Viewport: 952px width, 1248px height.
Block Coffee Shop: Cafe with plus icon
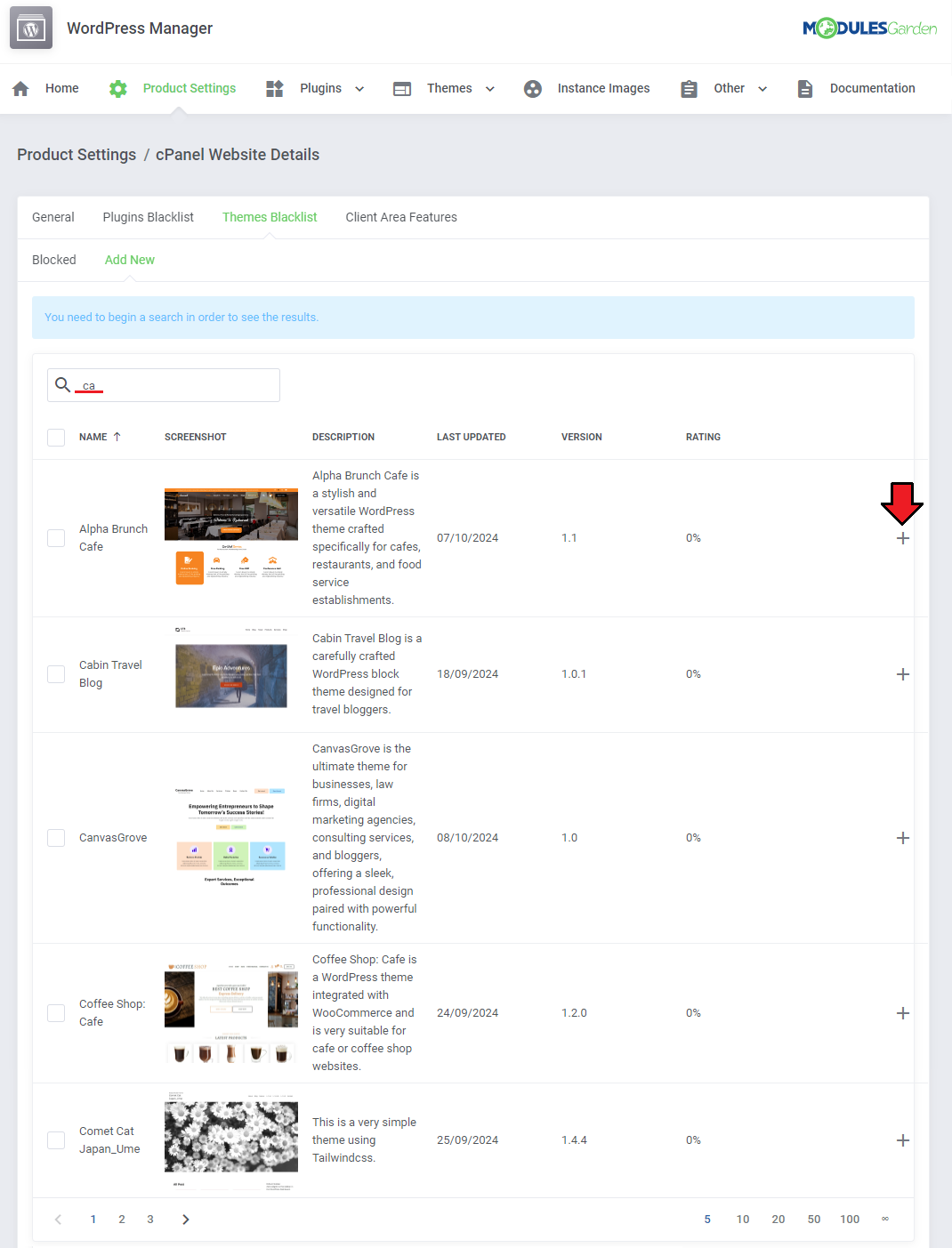coord(903,1013)
